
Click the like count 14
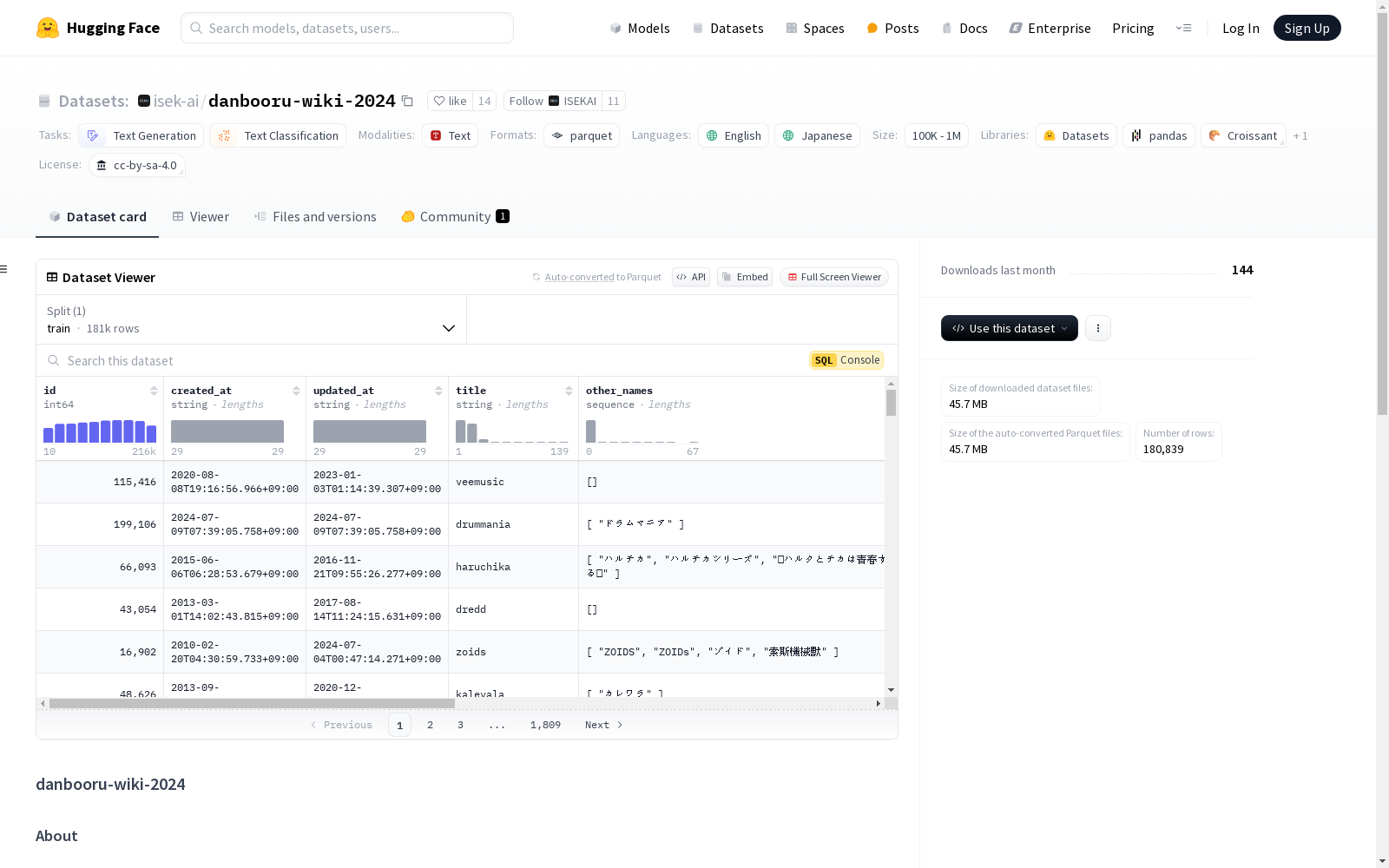(x=484, y=101)
